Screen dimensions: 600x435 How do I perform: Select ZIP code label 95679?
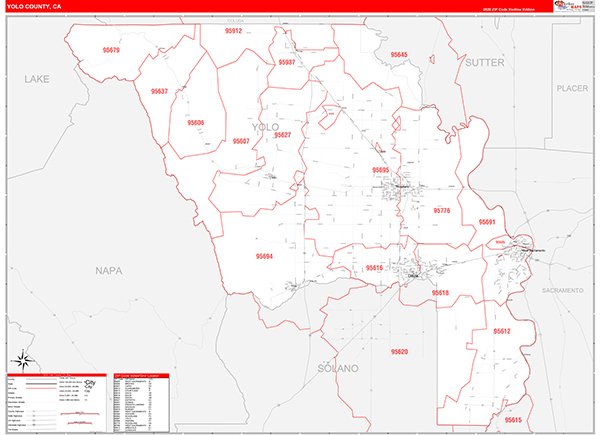click(111, 50)
